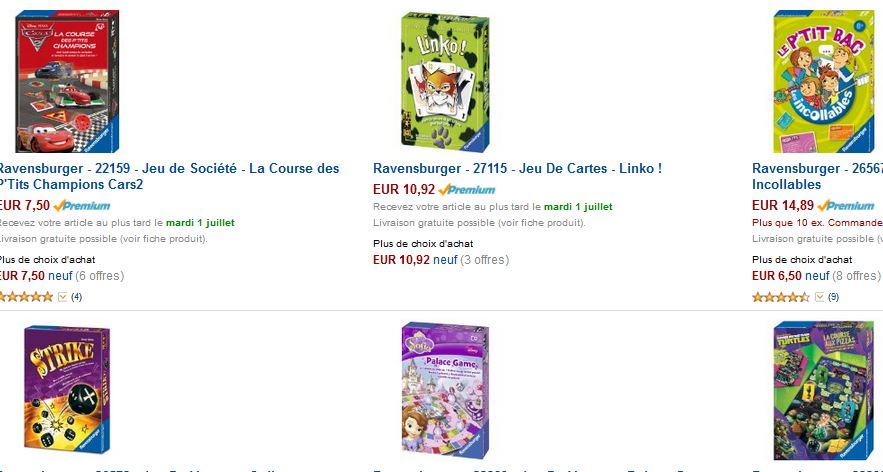The height and width of the screenshot is (472, 883).
Task: Open the Linko! card game image
Action: click(445, 82)
